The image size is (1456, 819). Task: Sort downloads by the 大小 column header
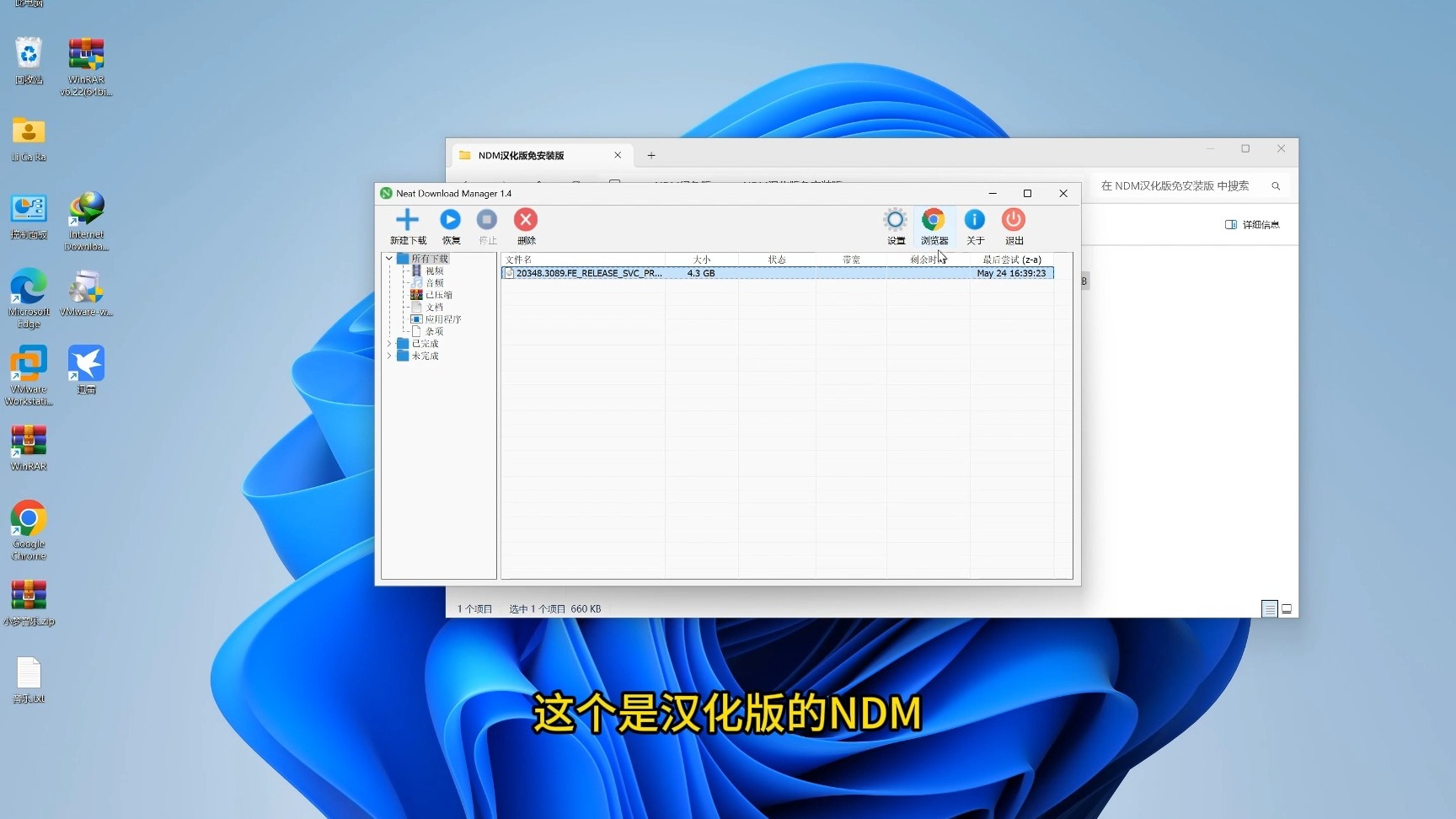tap(702, 260)
